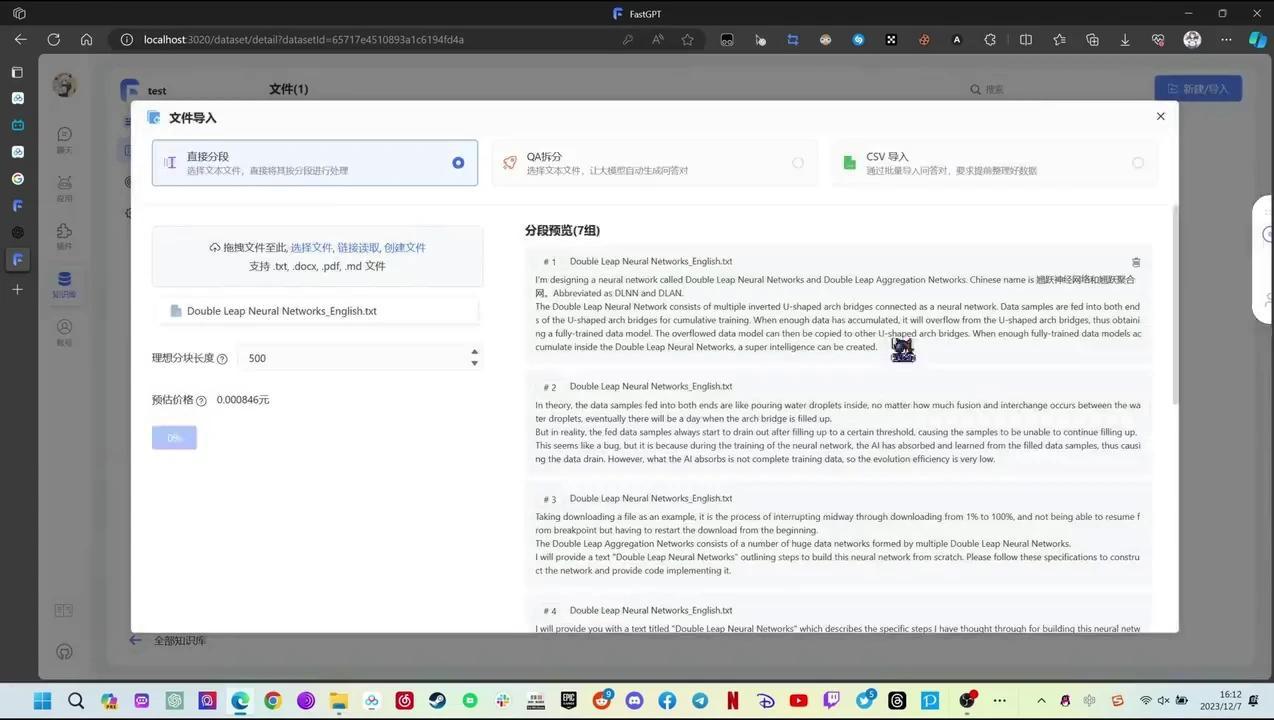Screen dimensions: 1274x720
Task: Open Chrome from the taskbar
Action: click(273, 700)
